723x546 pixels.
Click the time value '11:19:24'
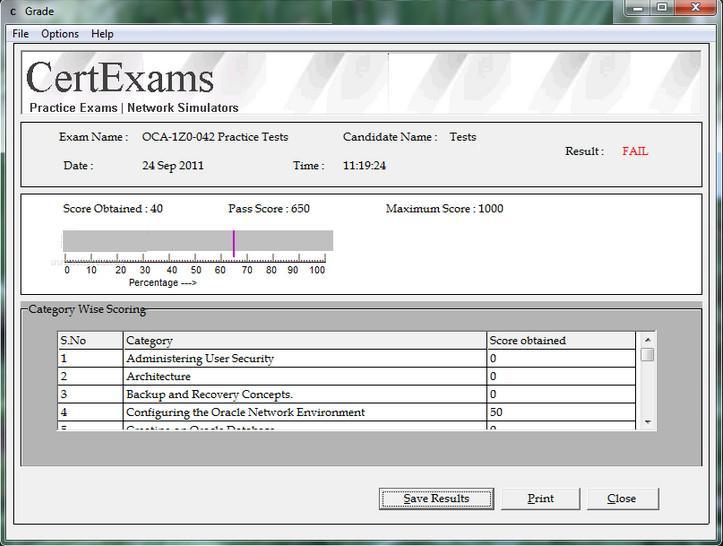[364, 166]
